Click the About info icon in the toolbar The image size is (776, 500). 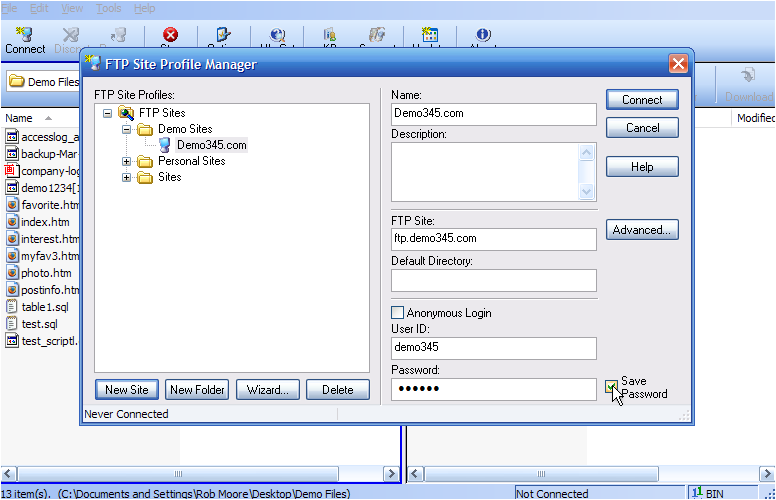pyautogui.click(x=483, y=35)
